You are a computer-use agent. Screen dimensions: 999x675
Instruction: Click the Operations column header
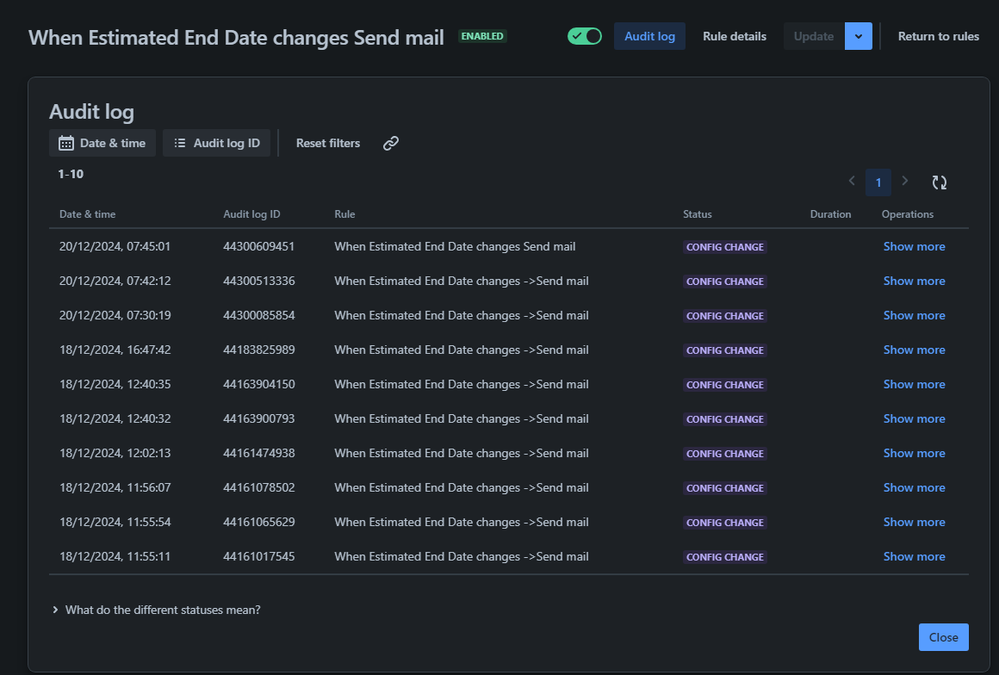tap(907, 214)
